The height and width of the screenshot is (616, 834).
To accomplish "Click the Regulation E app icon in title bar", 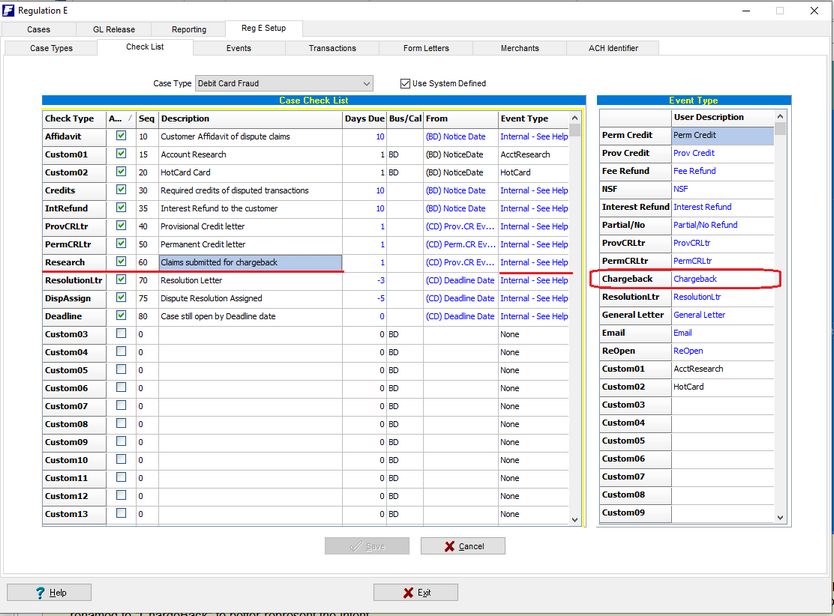I will pos(9,10).
